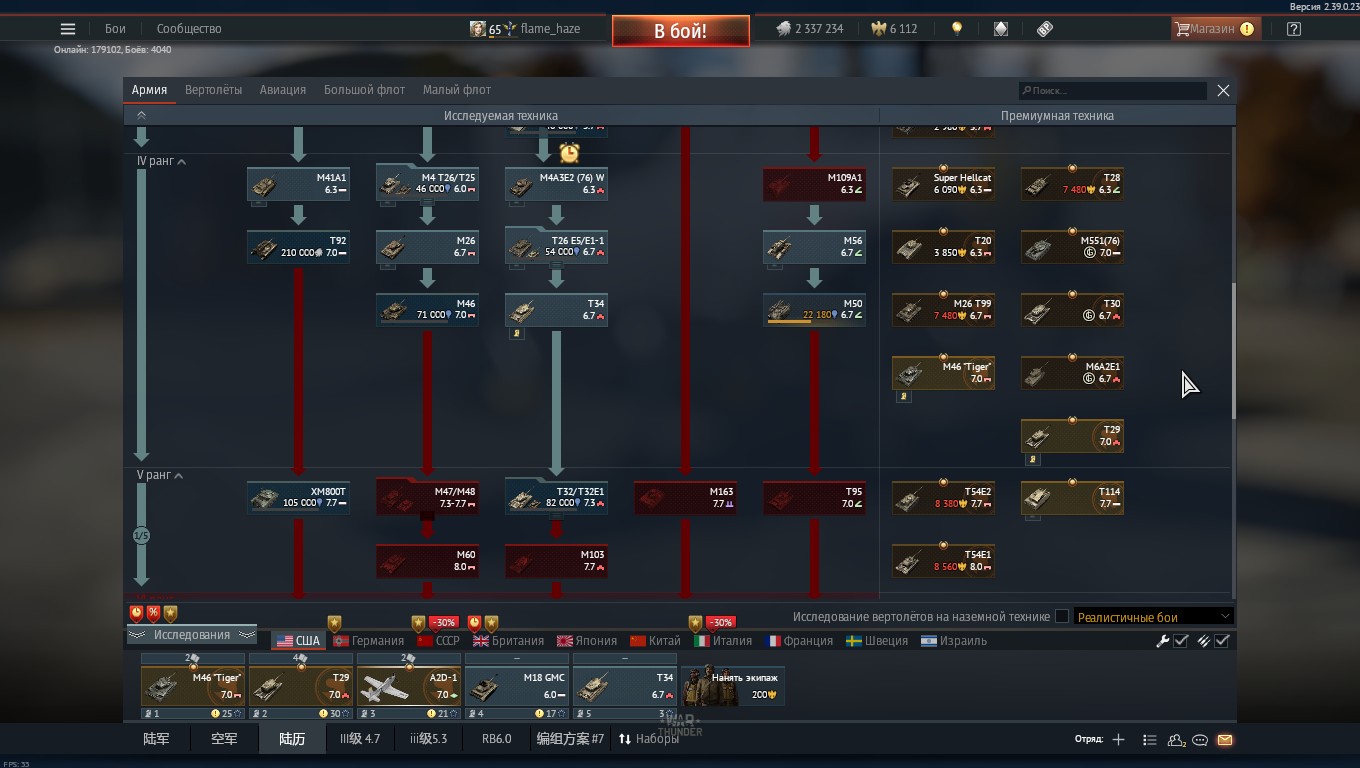The image size is (1360, 768).
Task: Select the M6A2E1 premium vehicle
Action: click(1072, 373)
